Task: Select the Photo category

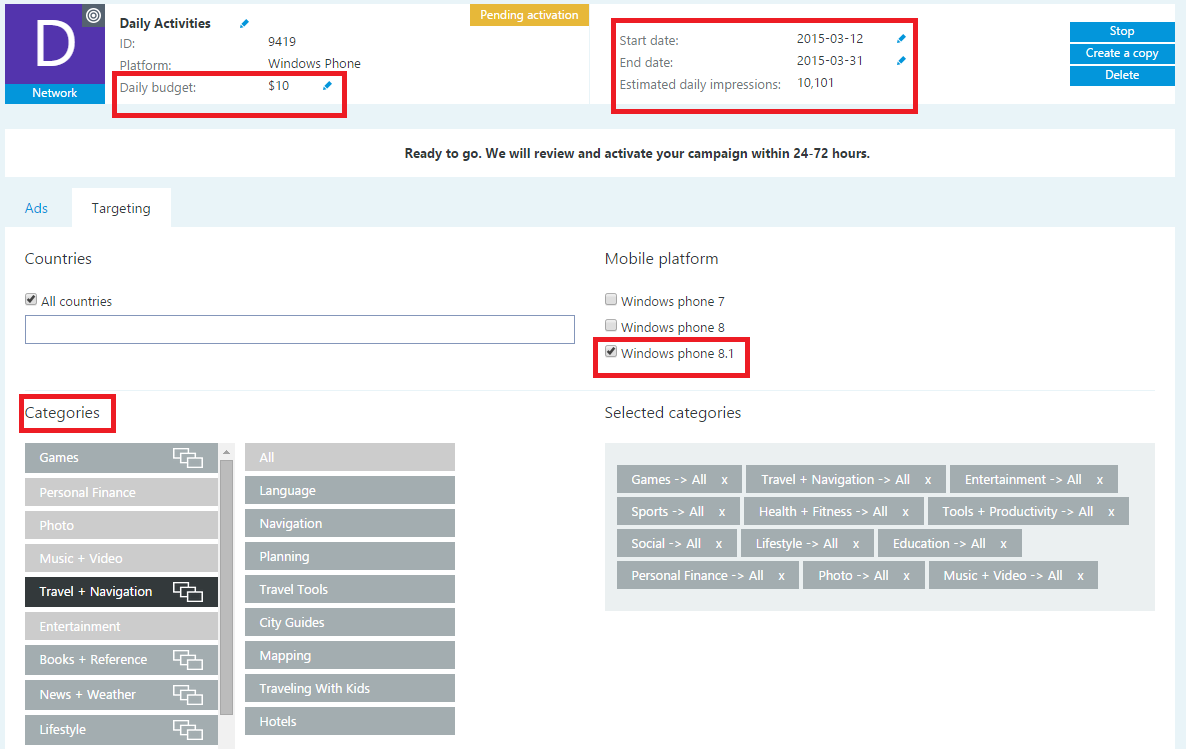Action: pos(121,525)
